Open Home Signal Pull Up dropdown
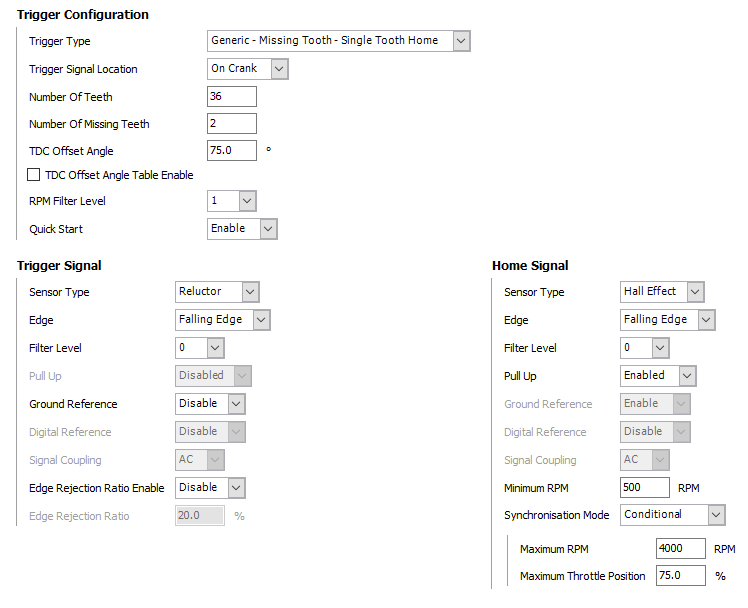Image resolution: width=748 pixels, height=608 pixels. tap(658, 376)
